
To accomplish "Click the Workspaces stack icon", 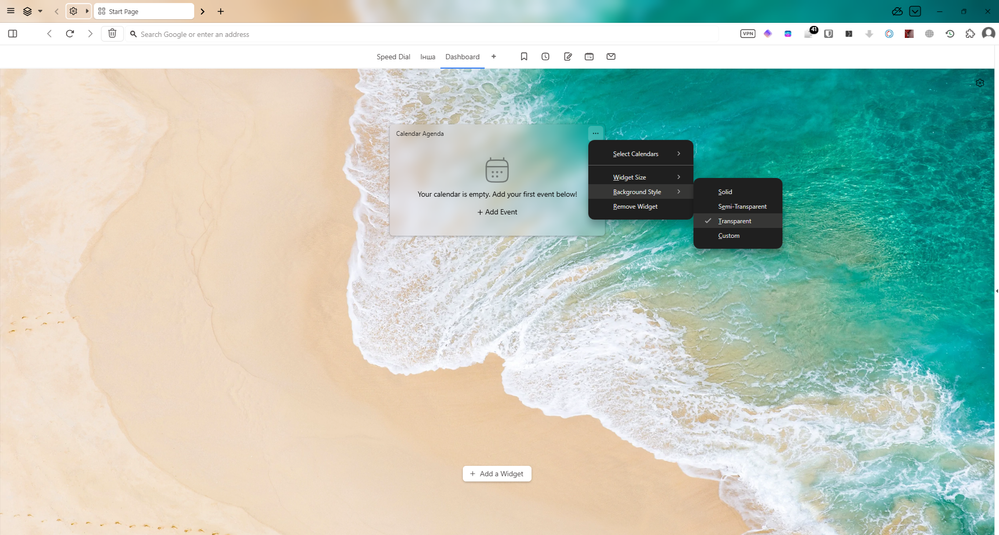I will pos(27,11).
